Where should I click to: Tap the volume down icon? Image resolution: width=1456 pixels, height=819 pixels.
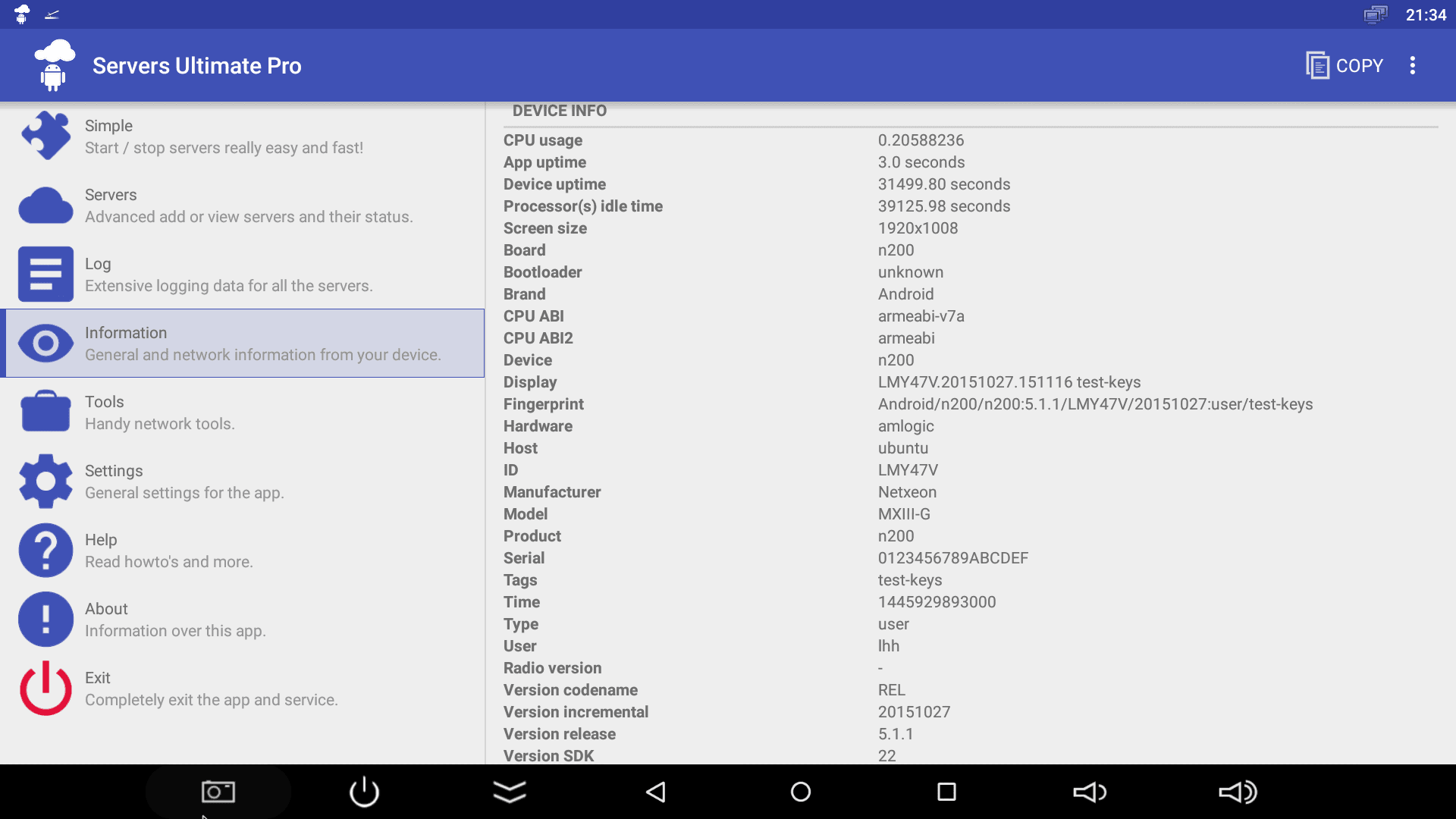click(1090, 792)
